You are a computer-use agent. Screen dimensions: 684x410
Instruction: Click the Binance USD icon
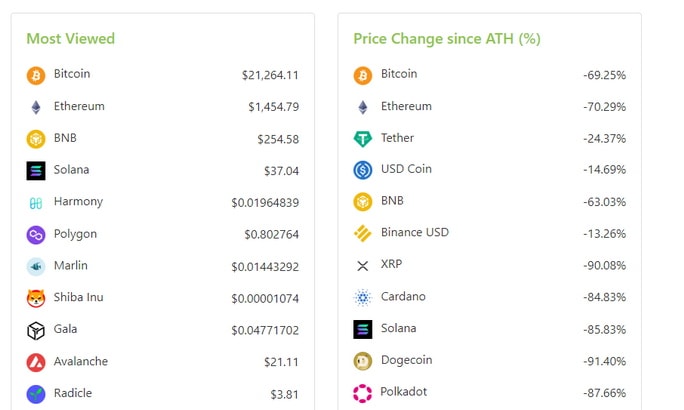point(363,233)
